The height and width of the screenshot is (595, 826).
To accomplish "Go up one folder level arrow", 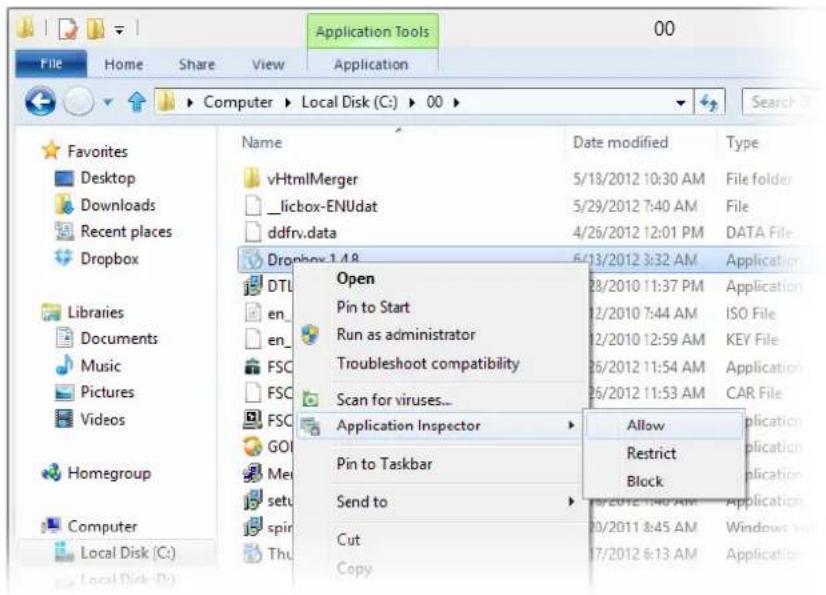I will pyautogui.click(x=137, y=102).
